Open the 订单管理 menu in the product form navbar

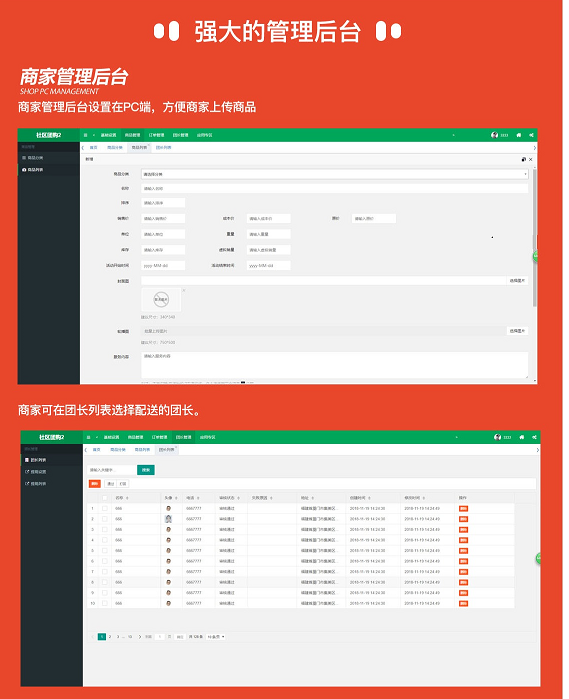157,135
